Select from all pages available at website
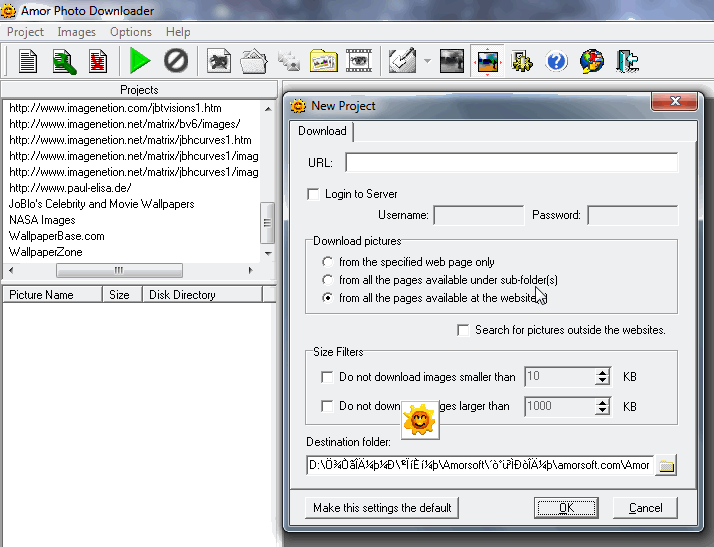 tap(327, 298)
